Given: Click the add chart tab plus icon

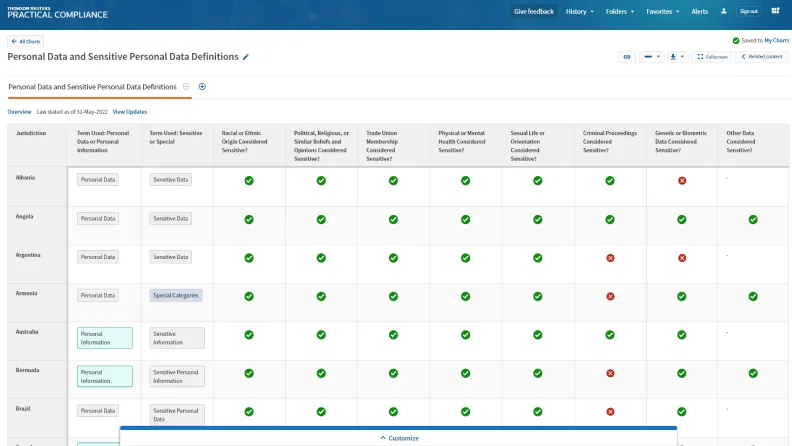Looking at the screenshot, I should click(202, 87).
